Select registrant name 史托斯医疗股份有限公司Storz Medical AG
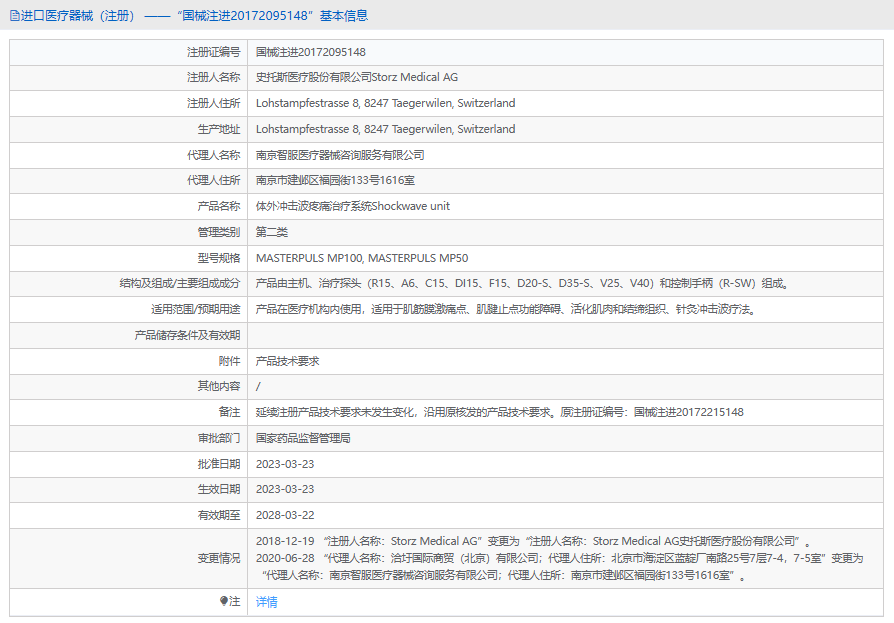 click(357, 77)
